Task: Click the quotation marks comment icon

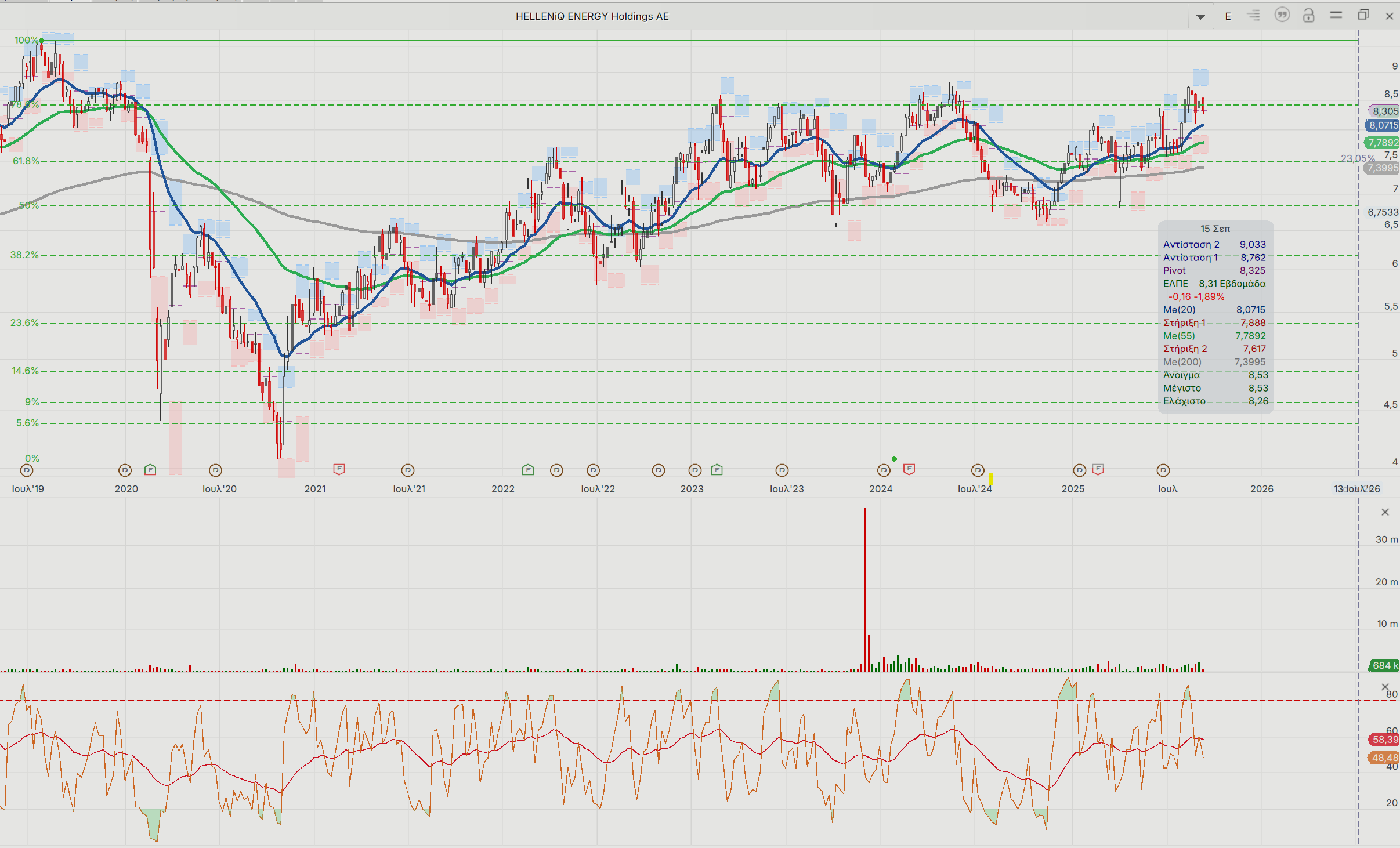Action: click(x=1282, y=16)
